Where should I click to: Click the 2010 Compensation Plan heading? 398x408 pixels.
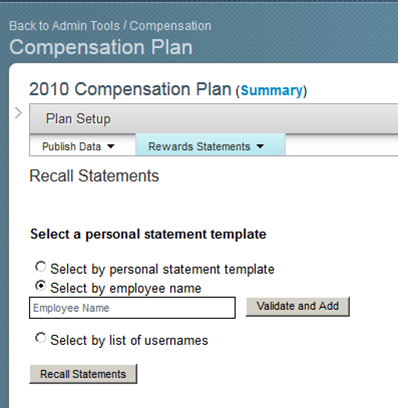(x=130, y=89)
